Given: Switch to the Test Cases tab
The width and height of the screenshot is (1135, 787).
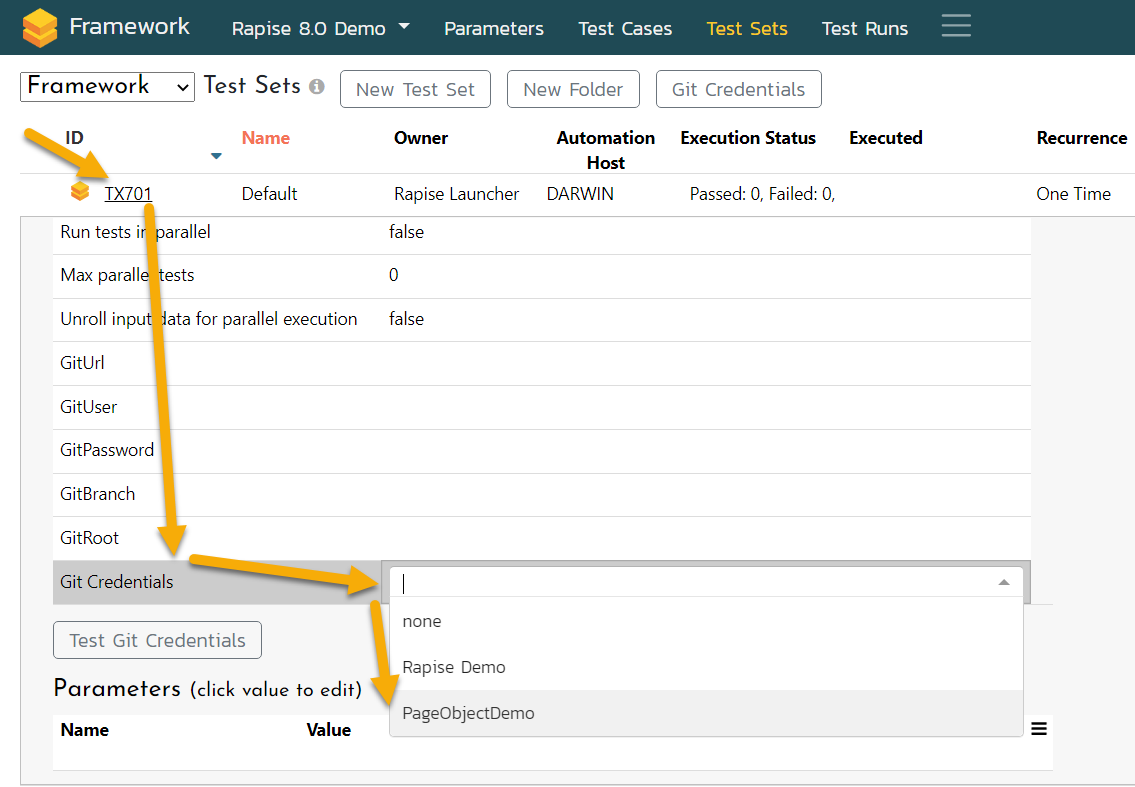Looking at the screenshot, I should coord(625,28).
